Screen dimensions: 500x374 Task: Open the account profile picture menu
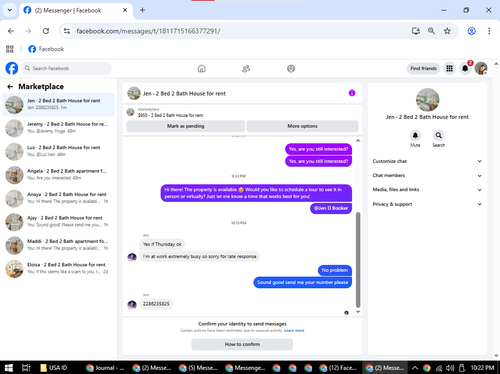481,68
